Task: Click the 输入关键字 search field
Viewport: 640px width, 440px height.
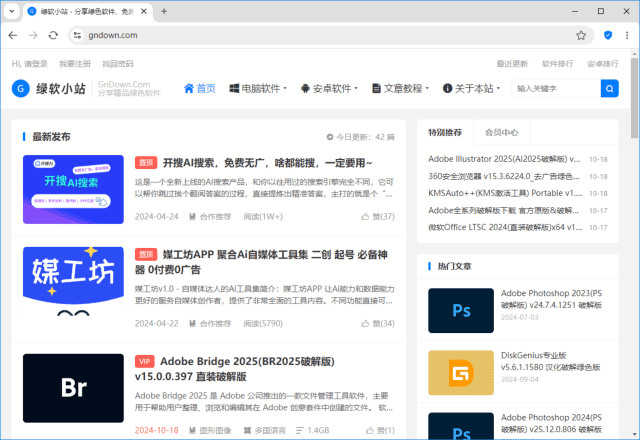Action: [555, 88]
